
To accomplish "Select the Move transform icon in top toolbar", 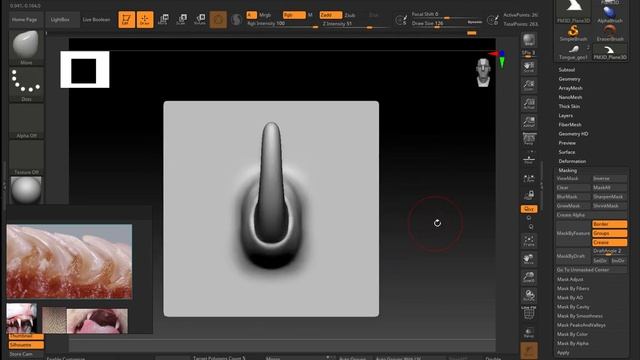I will pos(163,19).
